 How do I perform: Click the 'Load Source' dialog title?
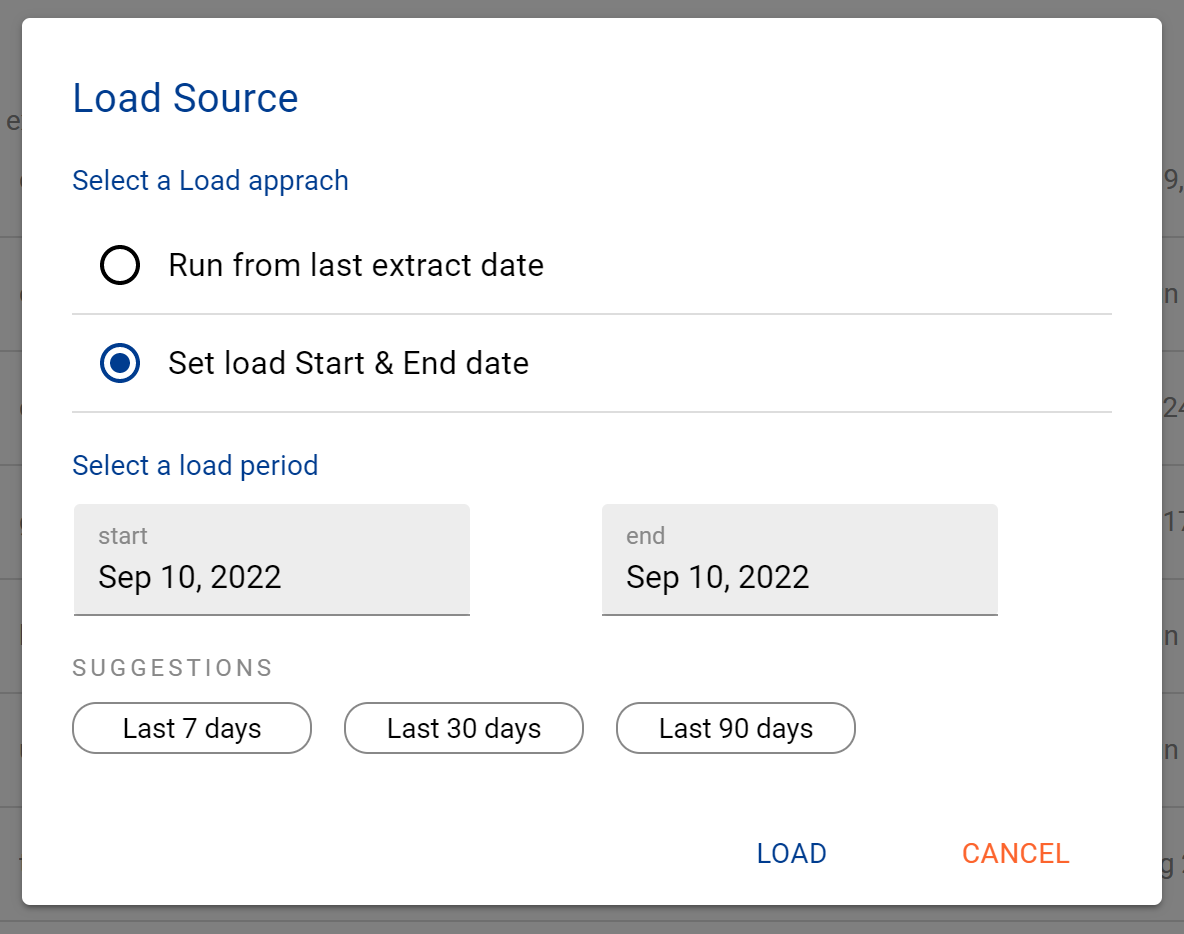(x=185, y=97)
